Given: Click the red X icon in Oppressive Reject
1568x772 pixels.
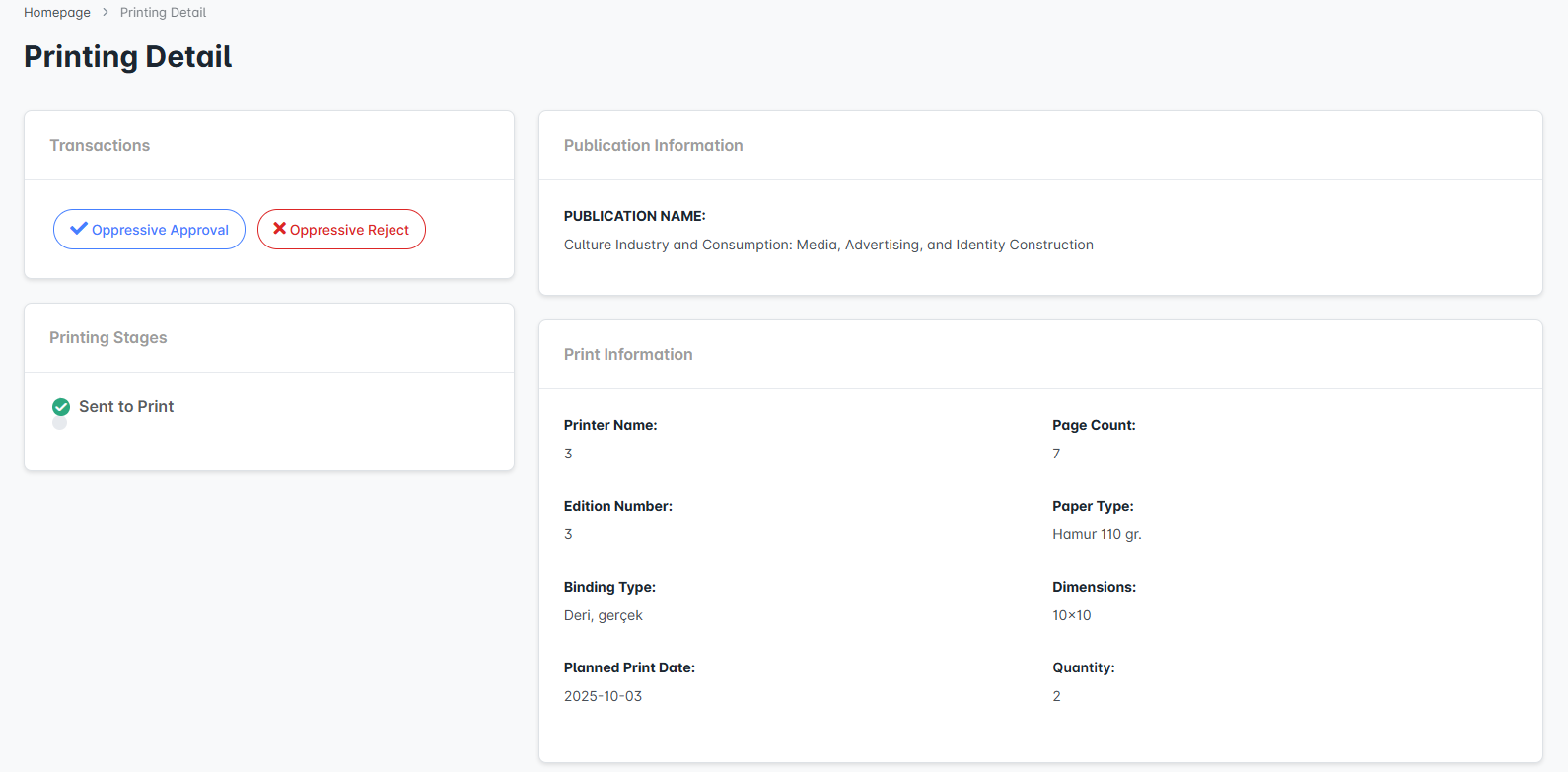Looking at the screenshot, I should coord(279,229).
